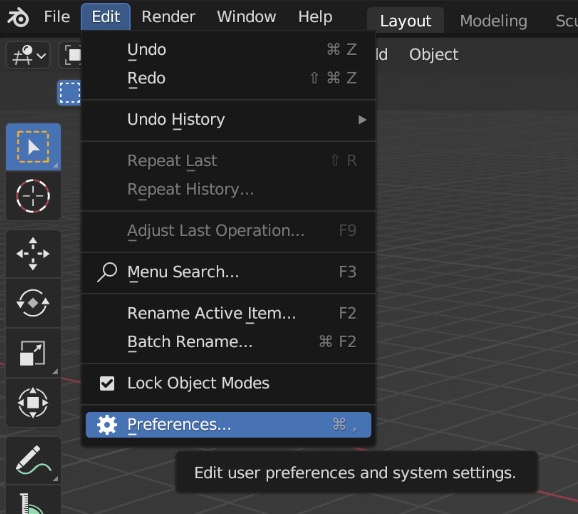Viewport: 578px width, 514px height.
Task: Select the Measure tool icon
Action: coord(33,502)
